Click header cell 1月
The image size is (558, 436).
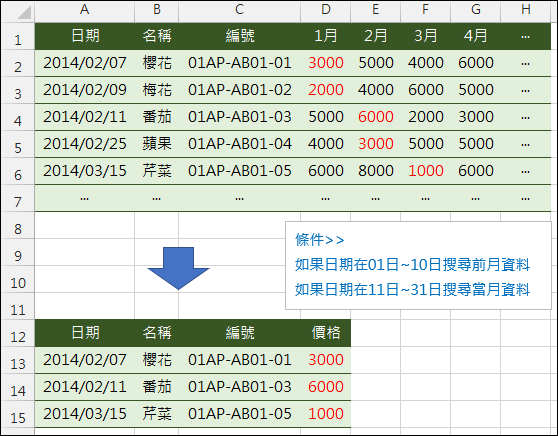pyautogui.click(x=326, y=36)
